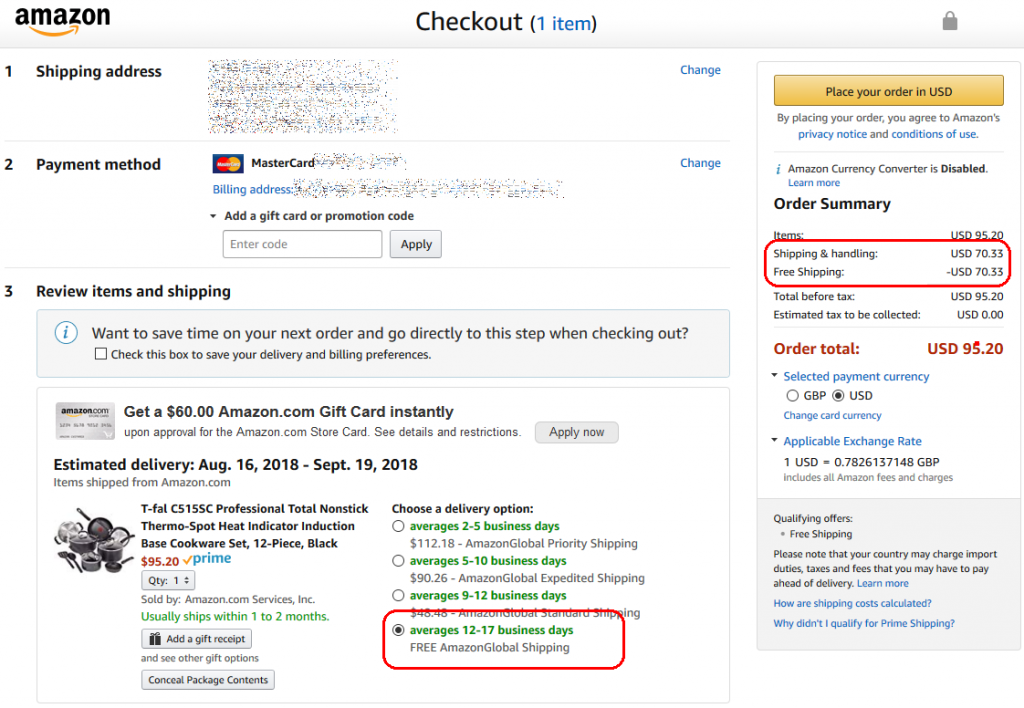Click the Amazon logo
1024x708 pixels.
[63, 20]
